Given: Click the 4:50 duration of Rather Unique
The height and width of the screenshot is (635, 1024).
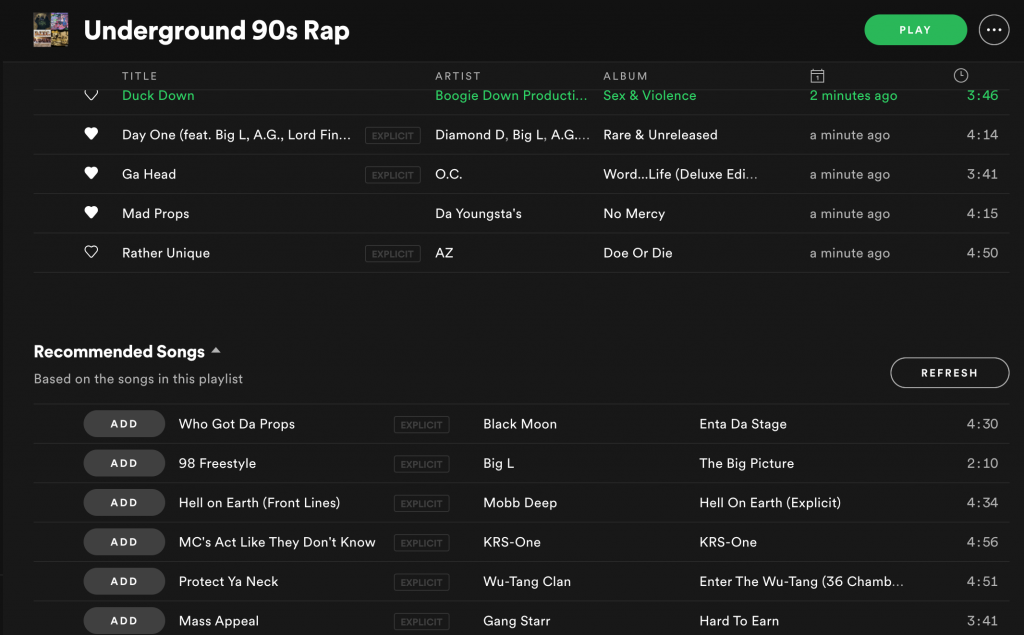Looking at the screenshot, I should coord(982,253).
